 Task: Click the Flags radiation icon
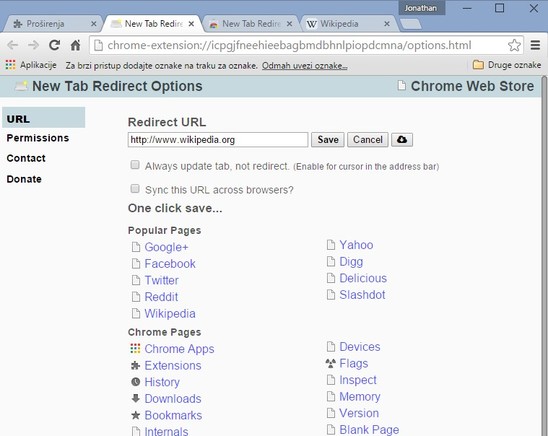click(330, 363)
